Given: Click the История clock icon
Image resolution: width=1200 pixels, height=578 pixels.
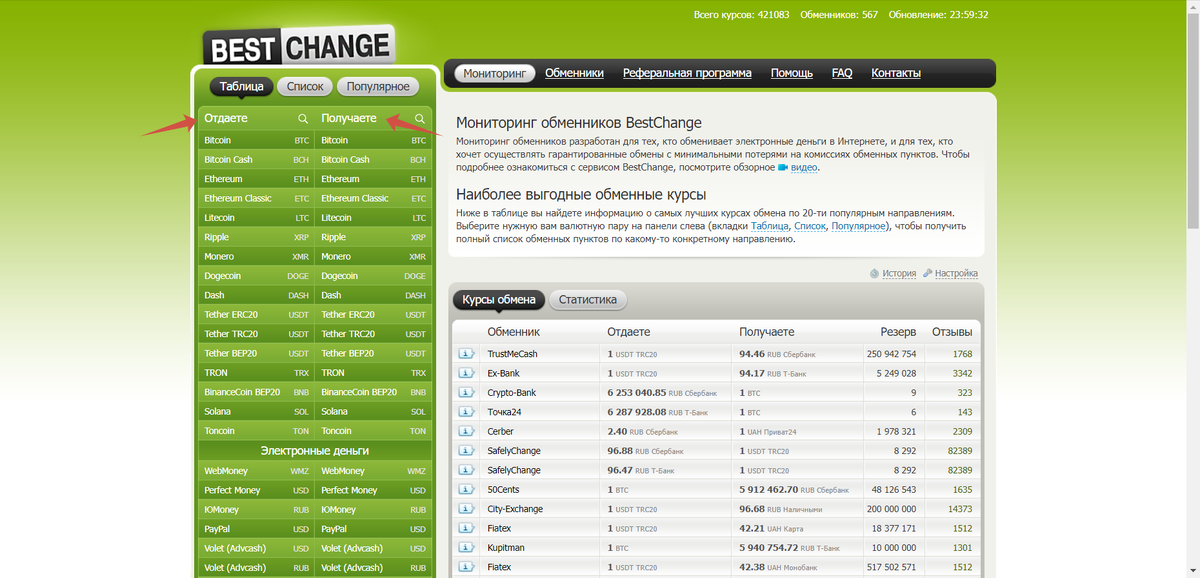Looking at the screenshot, I should point(874,273).
